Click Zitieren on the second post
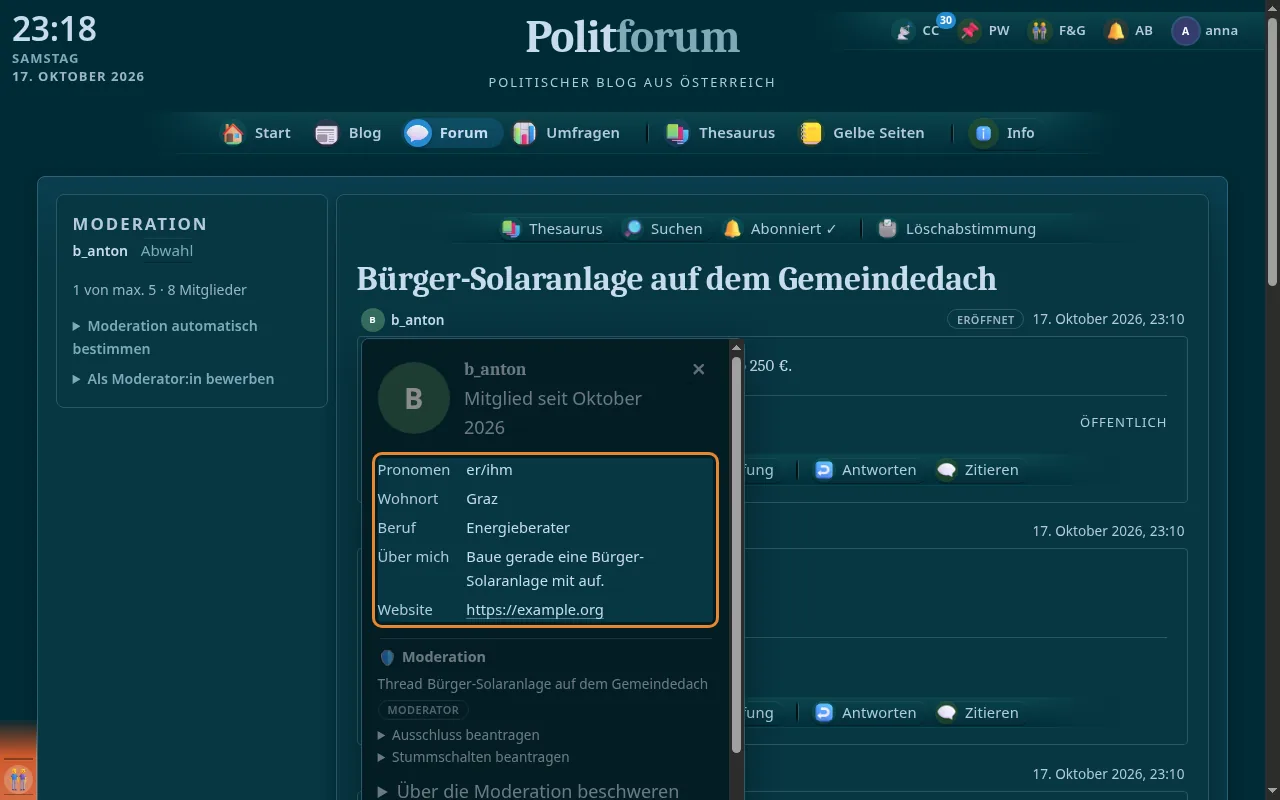The image size is (1280, 800). click(978, 713)
